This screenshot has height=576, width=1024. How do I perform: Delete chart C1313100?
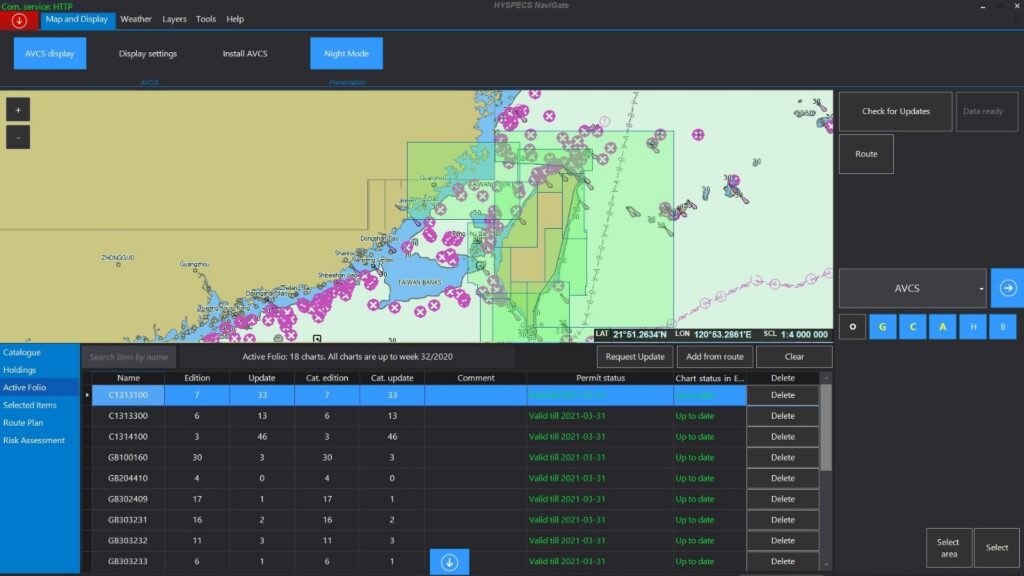click(x=782, y=395)
